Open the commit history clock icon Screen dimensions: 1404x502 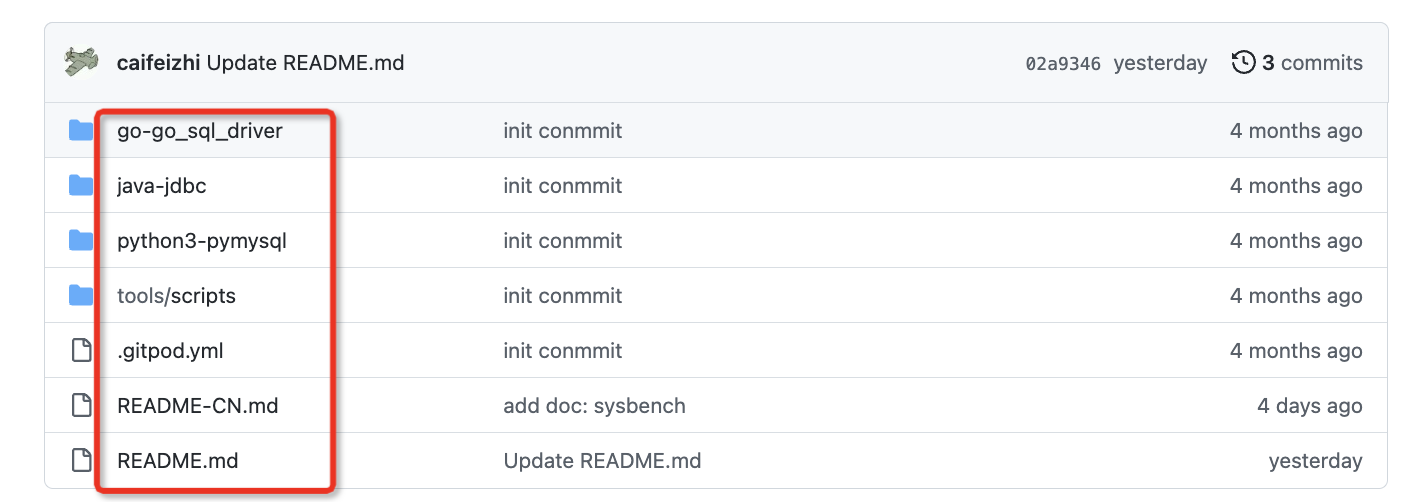point(1243,63)
